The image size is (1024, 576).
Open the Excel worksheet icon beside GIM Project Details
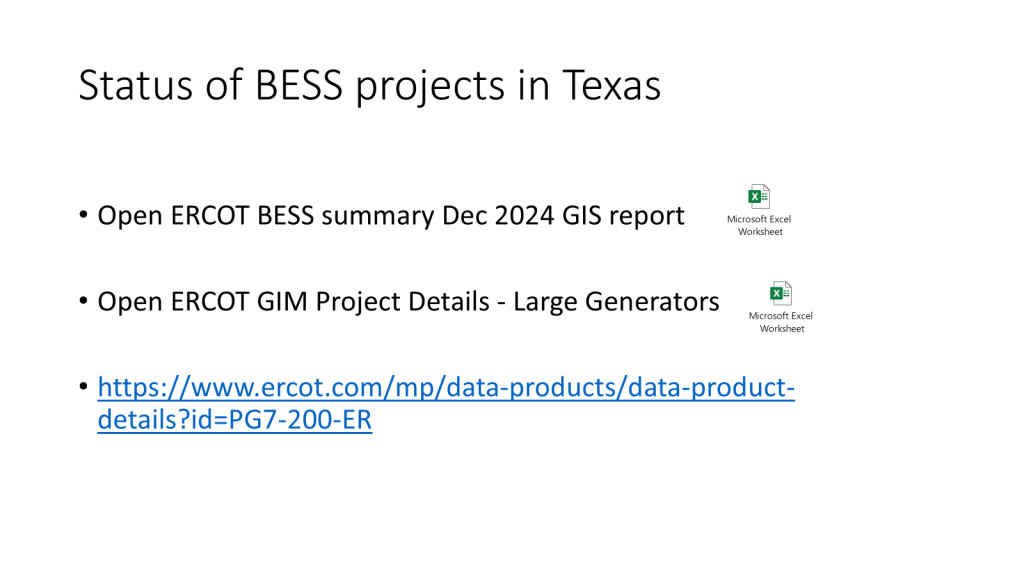[x=781, y=293]
